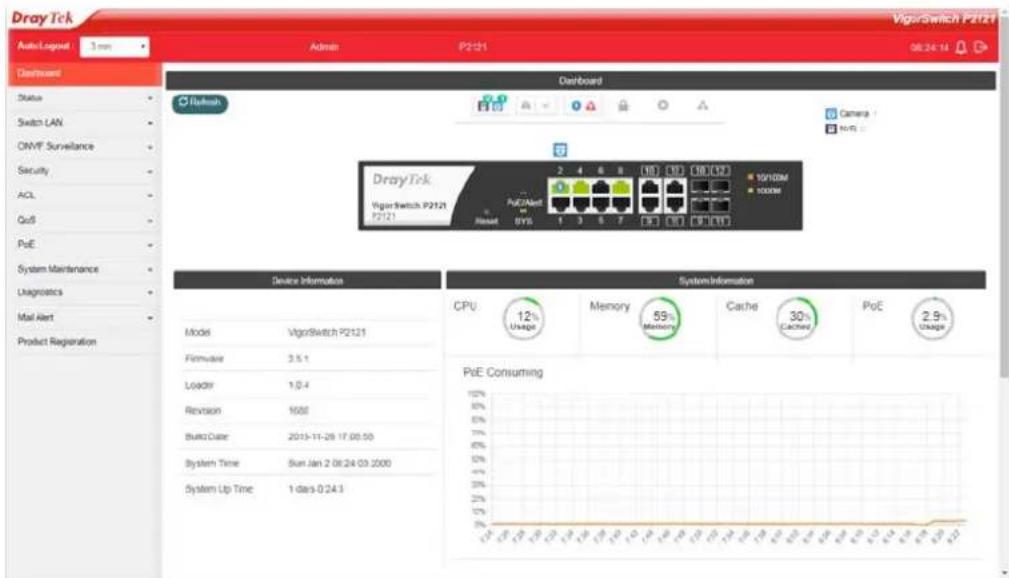The image size is (1009, 578).
Task: Open the Auto Logout time dropdown
Action: point(115,46)
